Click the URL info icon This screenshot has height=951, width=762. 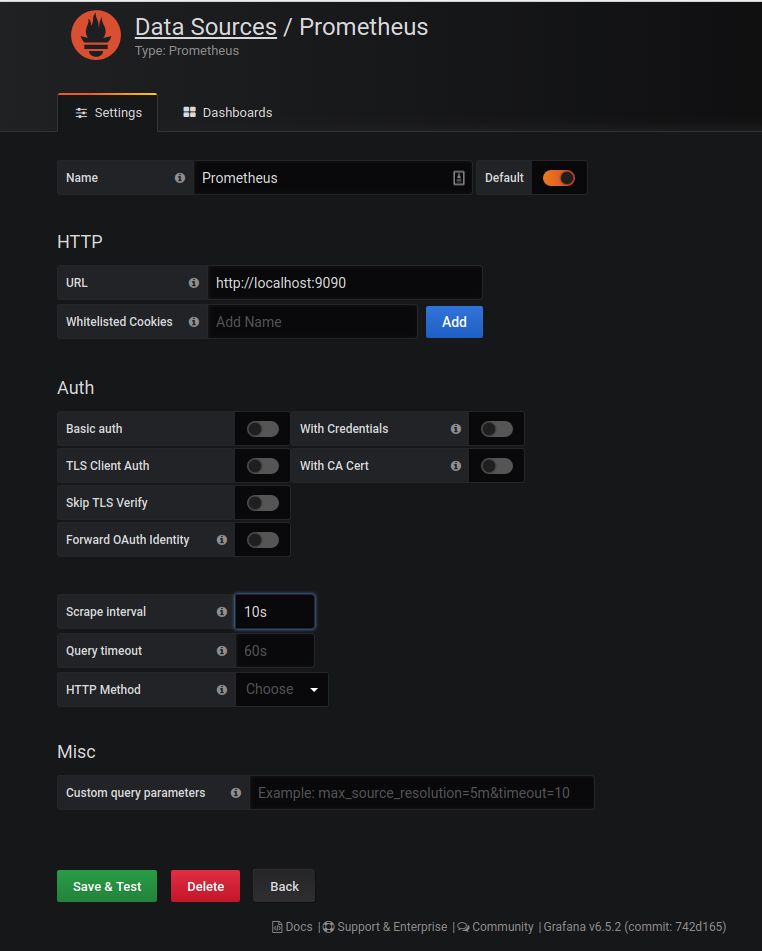click(x=194, y=283)
